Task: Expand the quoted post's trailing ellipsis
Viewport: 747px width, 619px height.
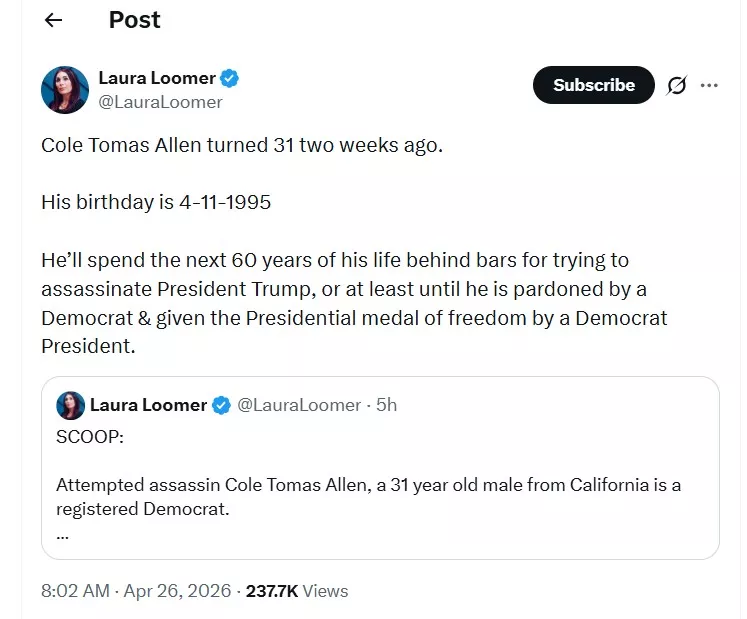Action: tap(62, 533)
